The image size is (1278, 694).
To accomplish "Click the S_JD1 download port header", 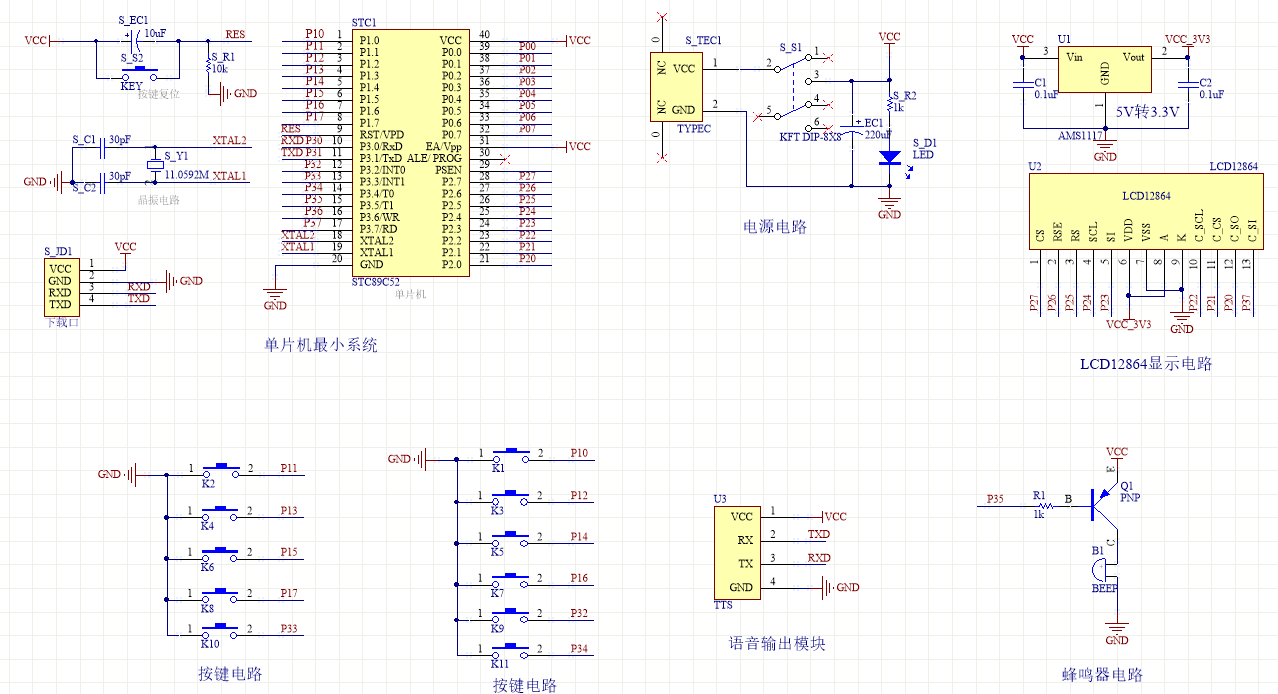I will (61, 286).
